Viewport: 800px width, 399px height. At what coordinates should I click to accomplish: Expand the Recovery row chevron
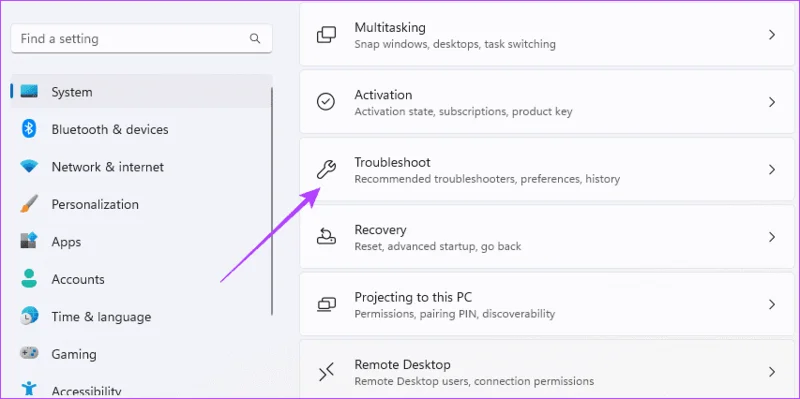pos(772,237)
